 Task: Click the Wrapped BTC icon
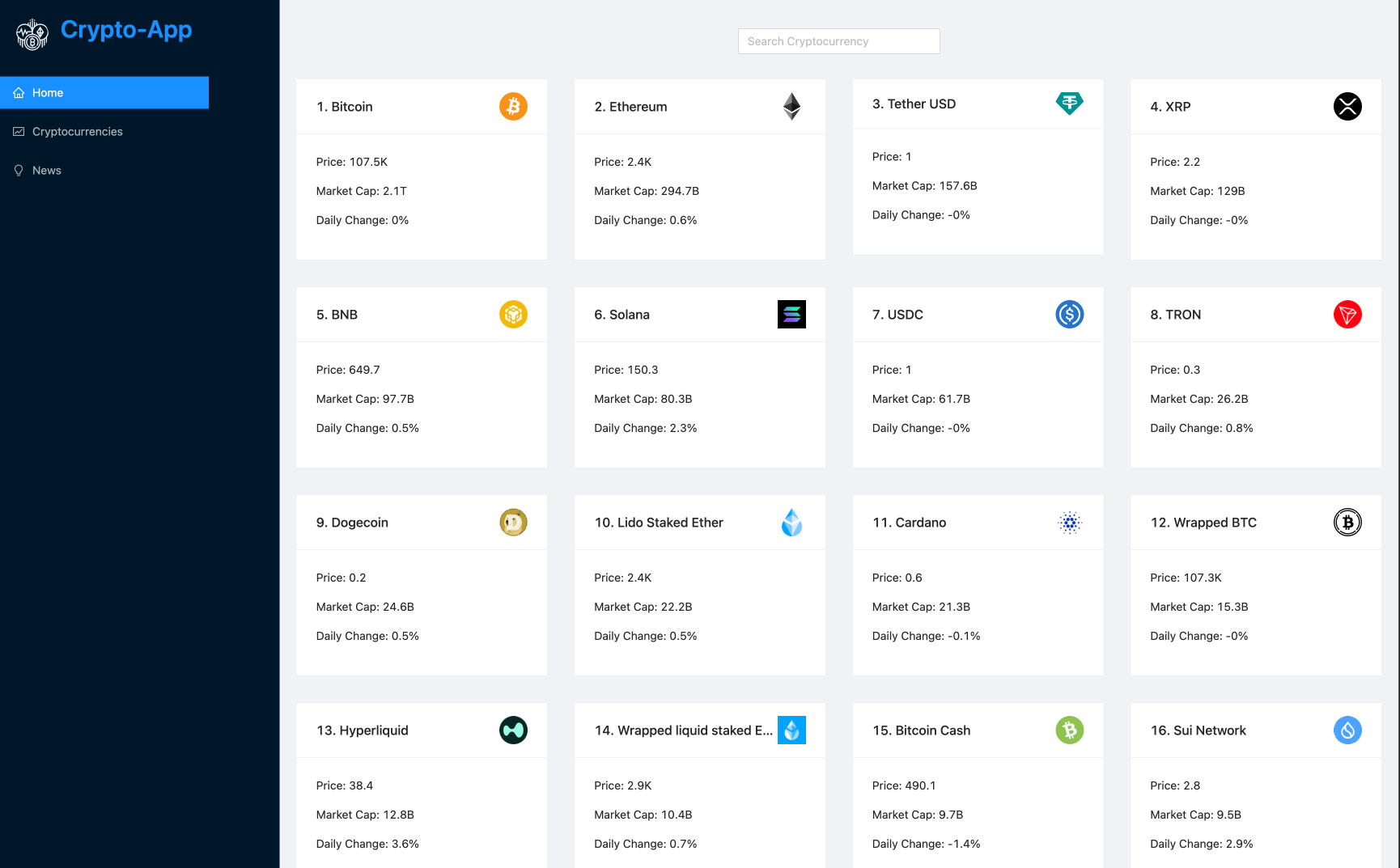click(x=1347, y=523)
